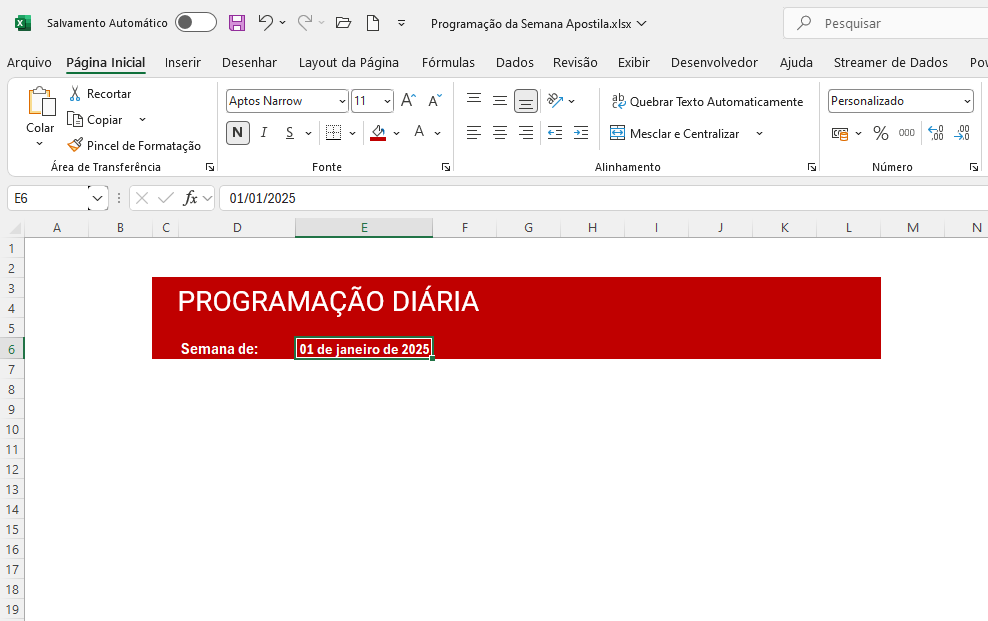Cut selection with Recortar

click(100, 94)
